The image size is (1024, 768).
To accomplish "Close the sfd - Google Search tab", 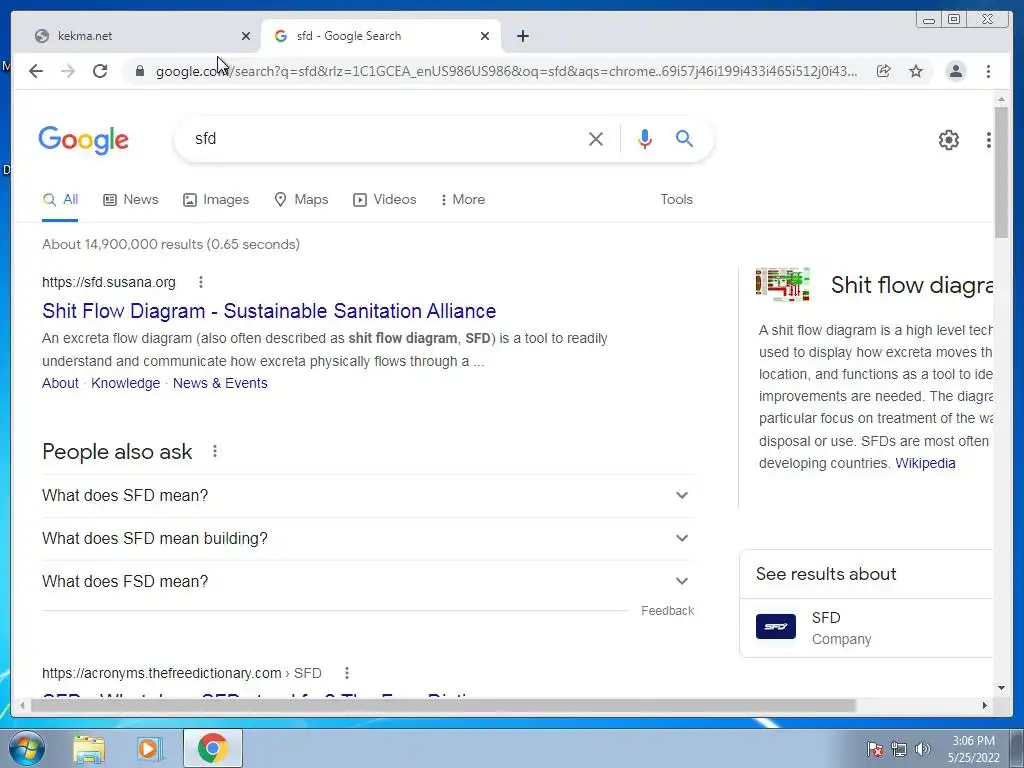I will [485, 36].
